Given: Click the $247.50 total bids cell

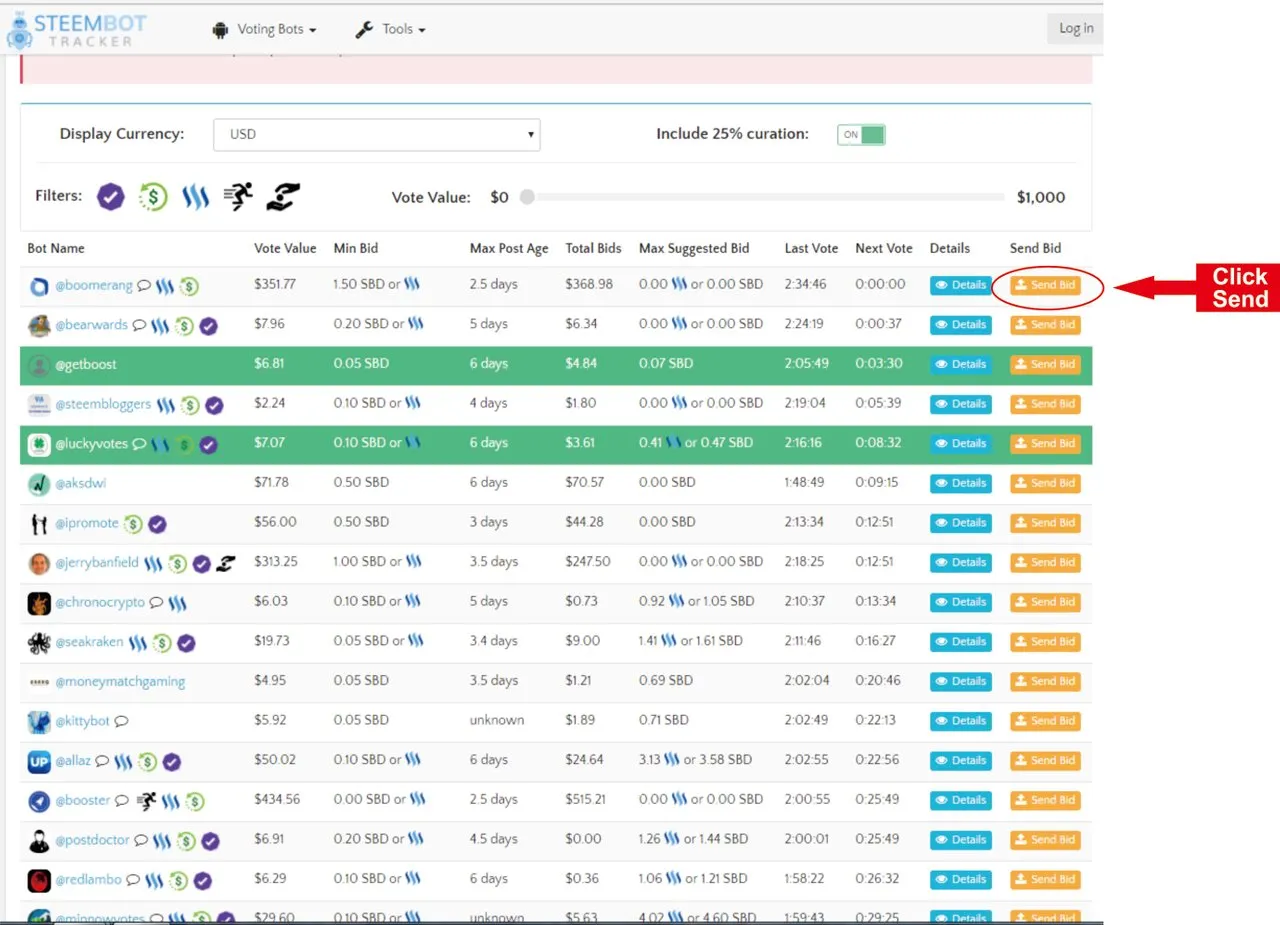Looking at the screenshot, I should pos(588,562).
